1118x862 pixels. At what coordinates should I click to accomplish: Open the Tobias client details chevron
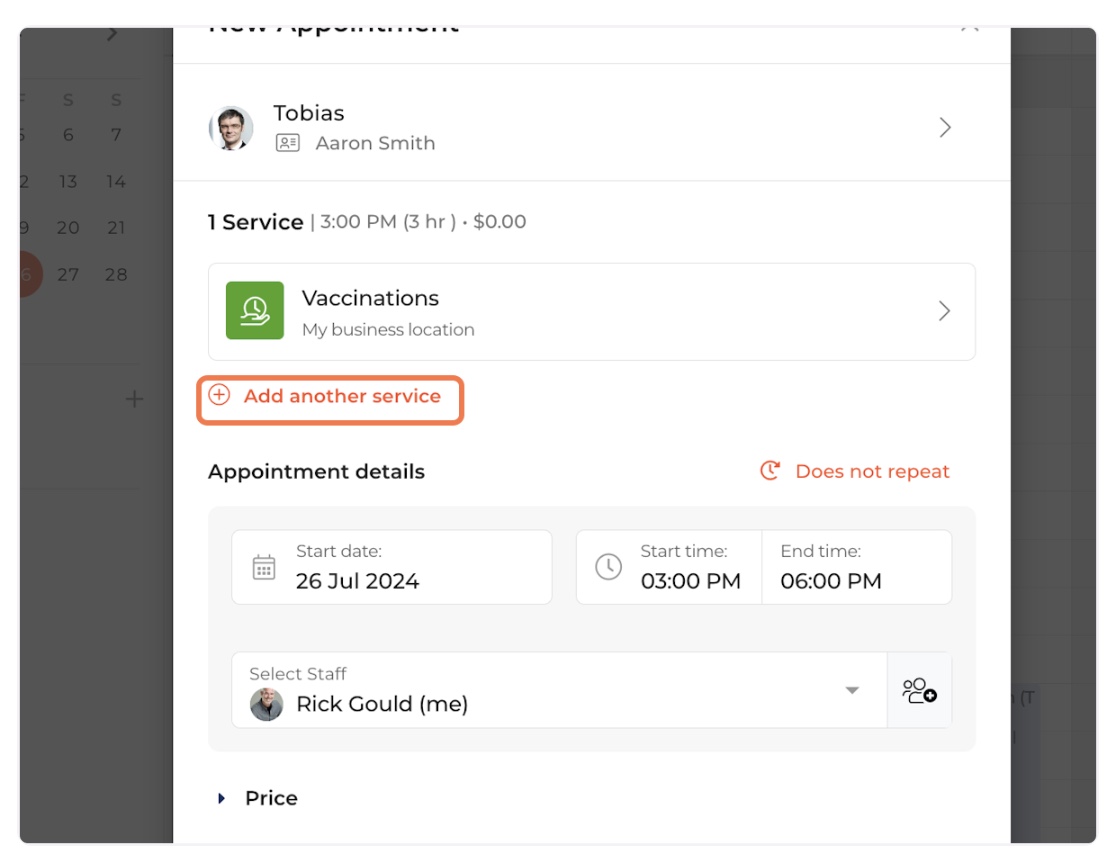tap(944, 128)
